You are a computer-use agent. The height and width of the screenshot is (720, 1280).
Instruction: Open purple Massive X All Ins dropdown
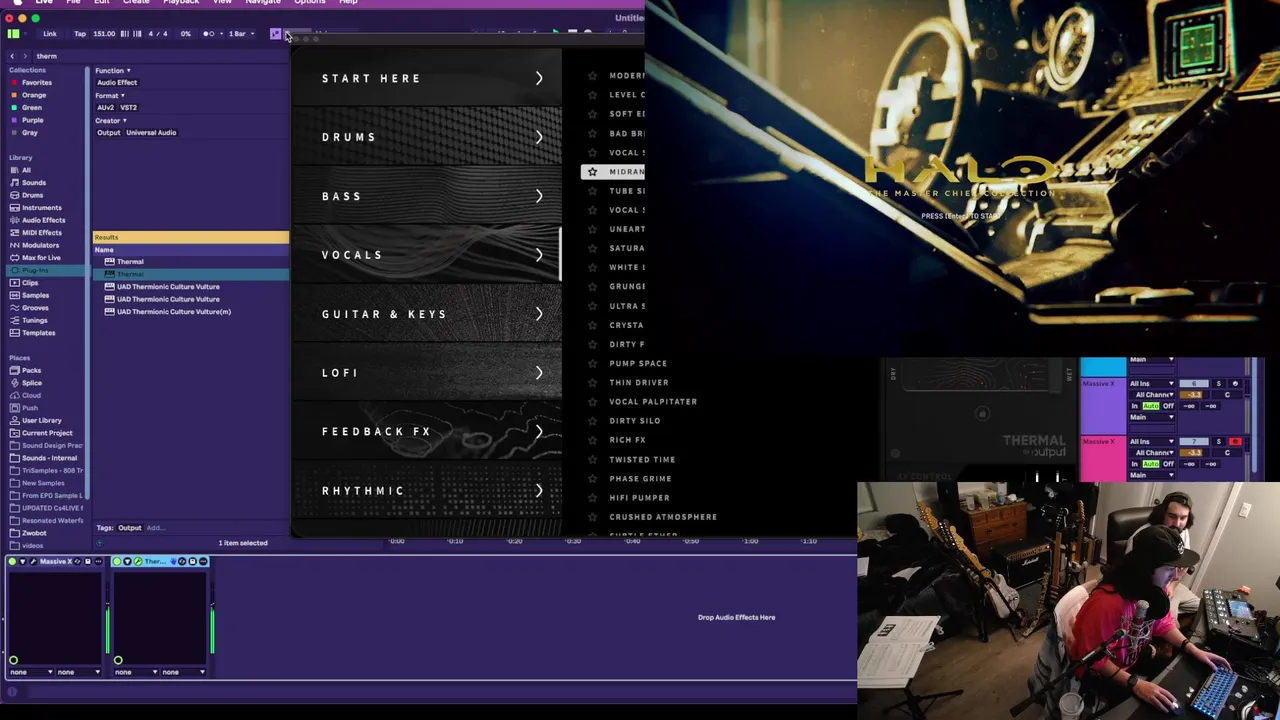1152,384
